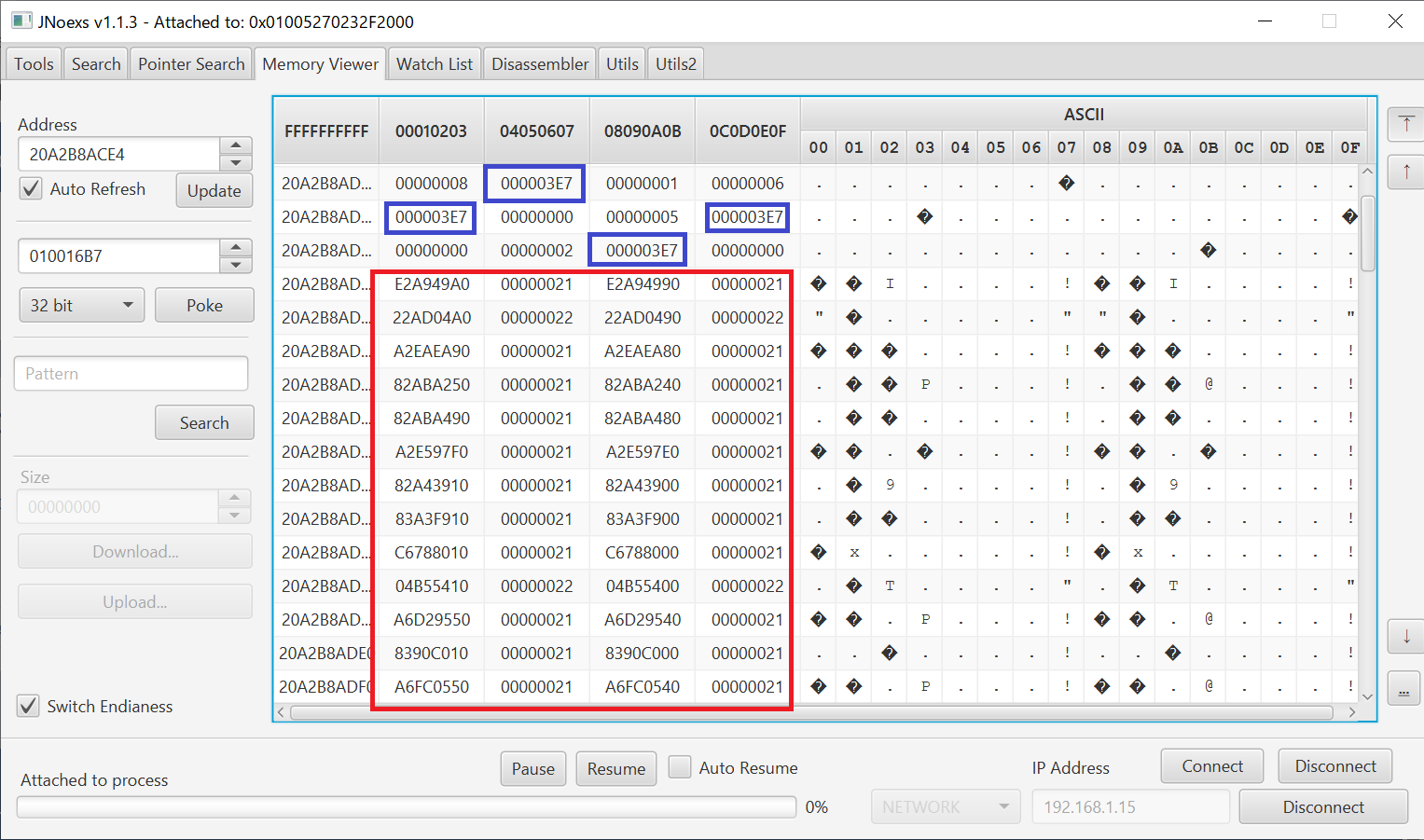Click cell 83A3F900 in memory table
The height and width of the screenshot is (840, 1424).
point(643,518)
